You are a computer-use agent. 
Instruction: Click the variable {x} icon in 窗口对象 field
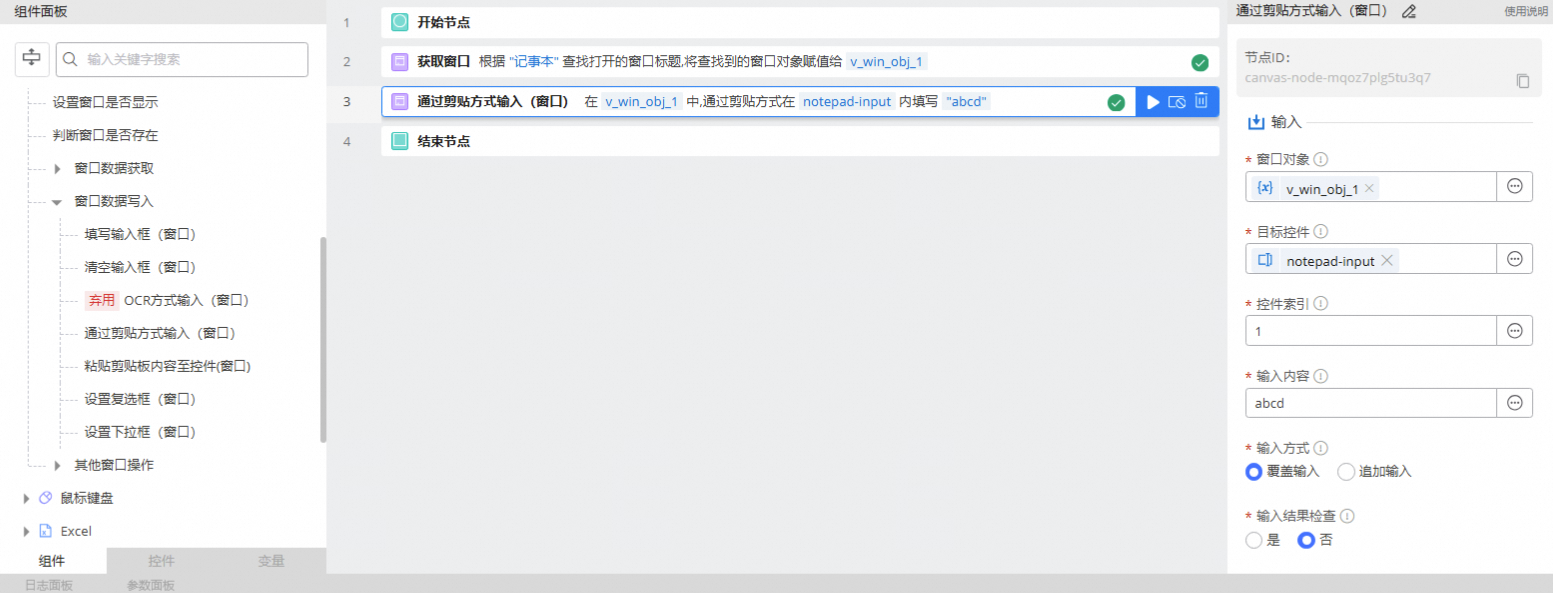(1265, 188)
